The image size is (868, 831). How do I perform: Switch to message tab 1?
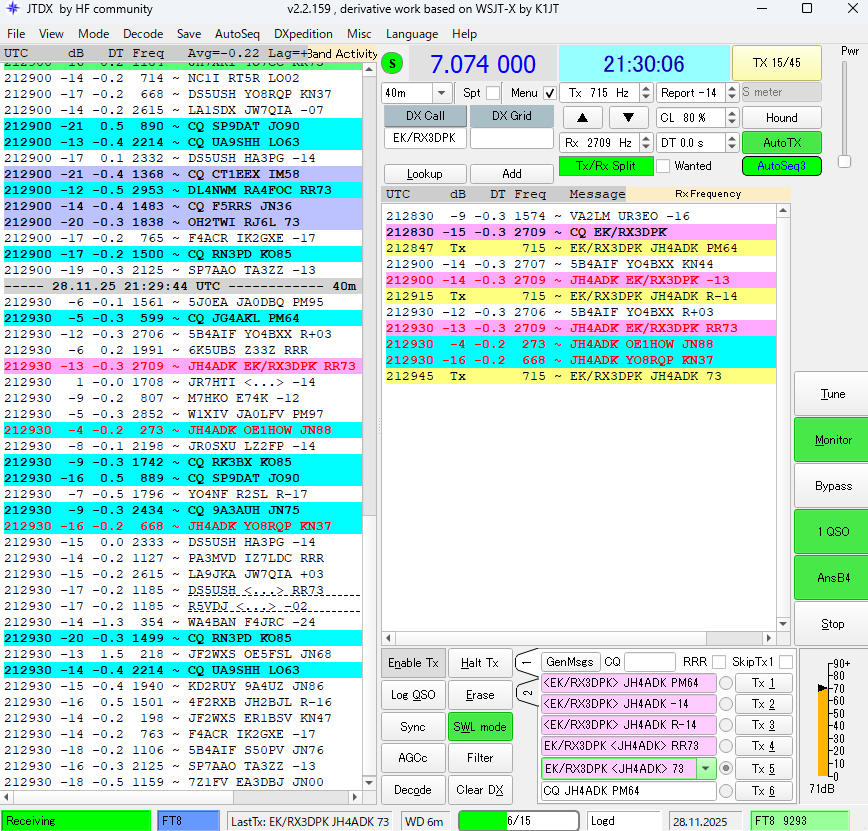(x=526, y=661)
